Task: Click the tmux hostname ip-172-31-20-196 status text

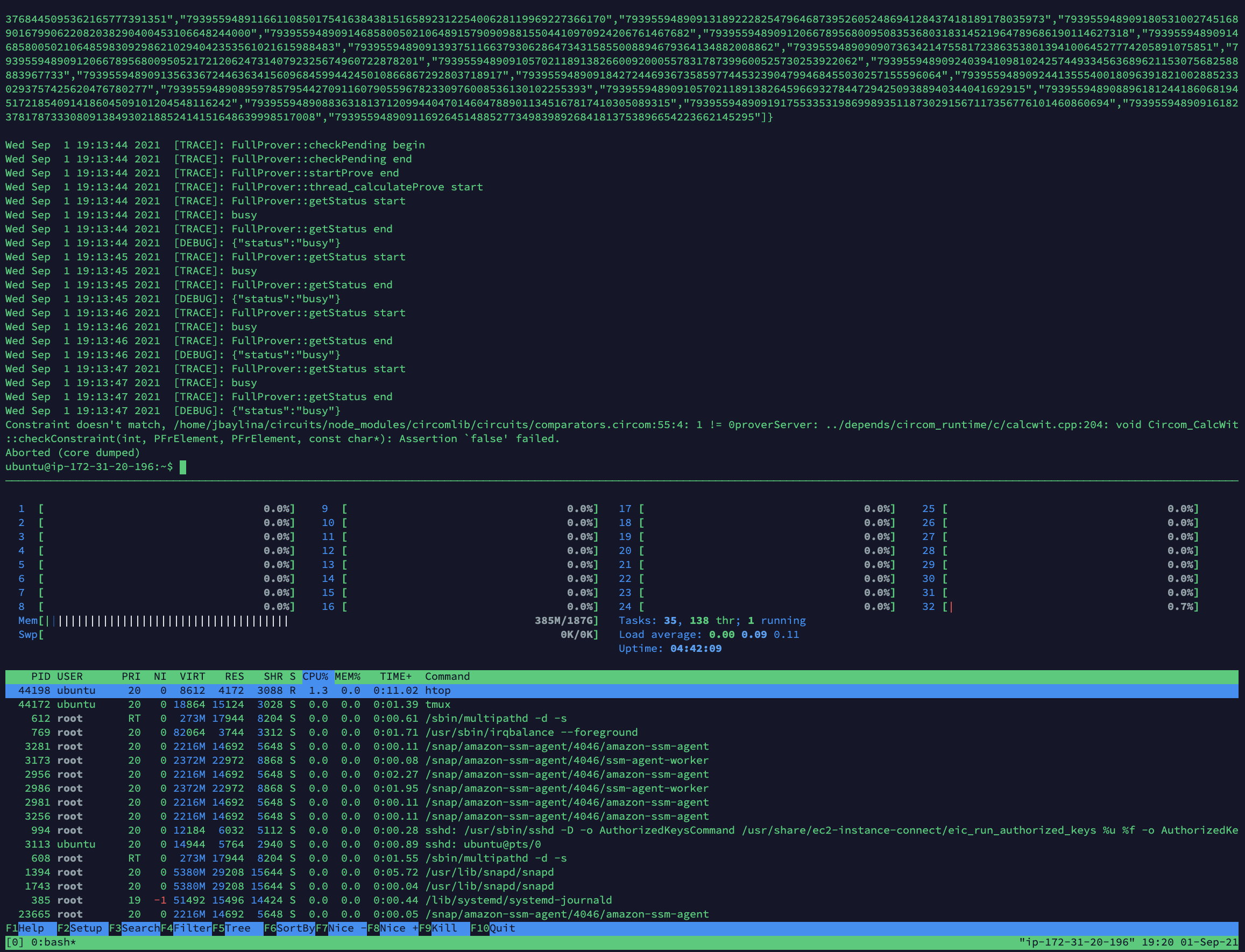Action: tap(1077, 942)
